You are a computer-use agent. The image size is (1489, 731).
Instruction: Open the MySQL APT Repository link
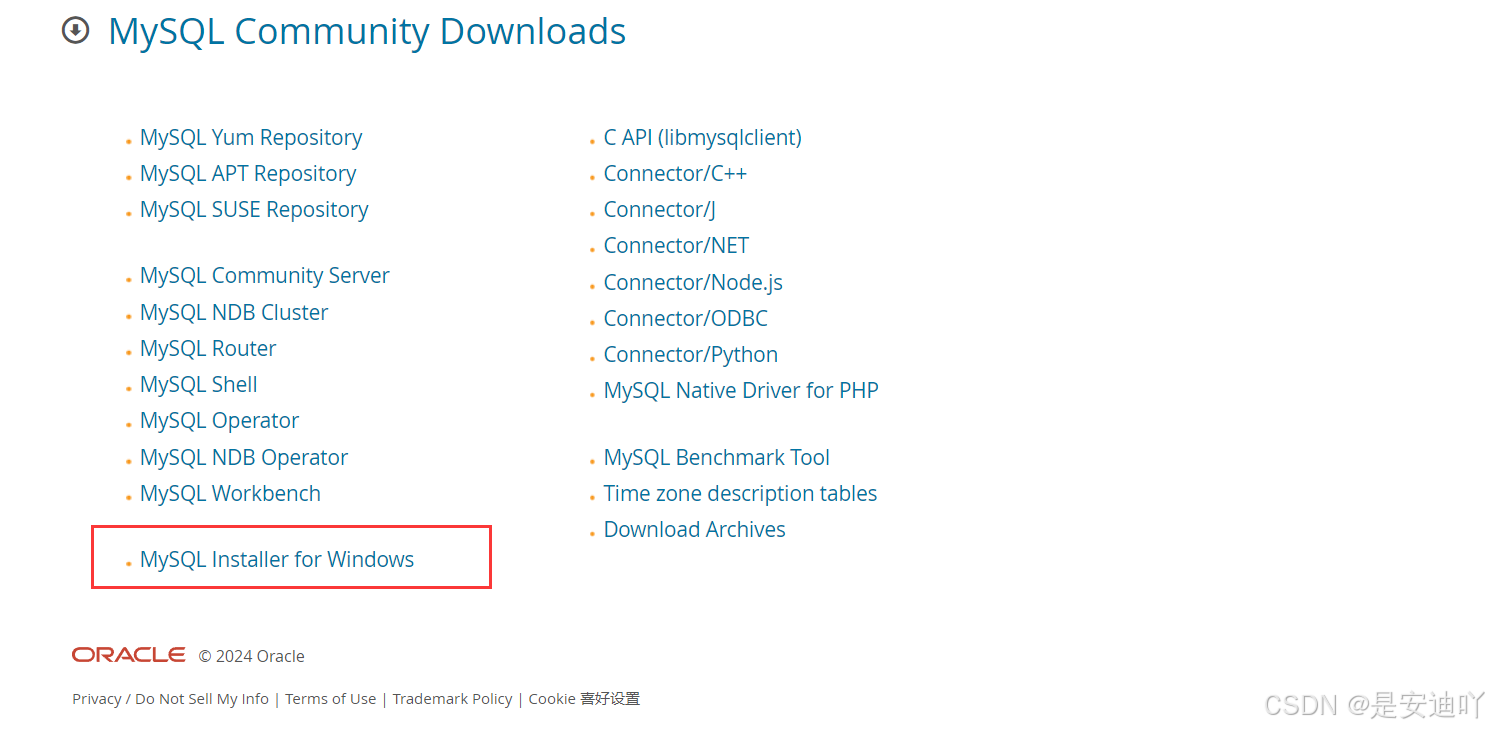coord(248,174)
